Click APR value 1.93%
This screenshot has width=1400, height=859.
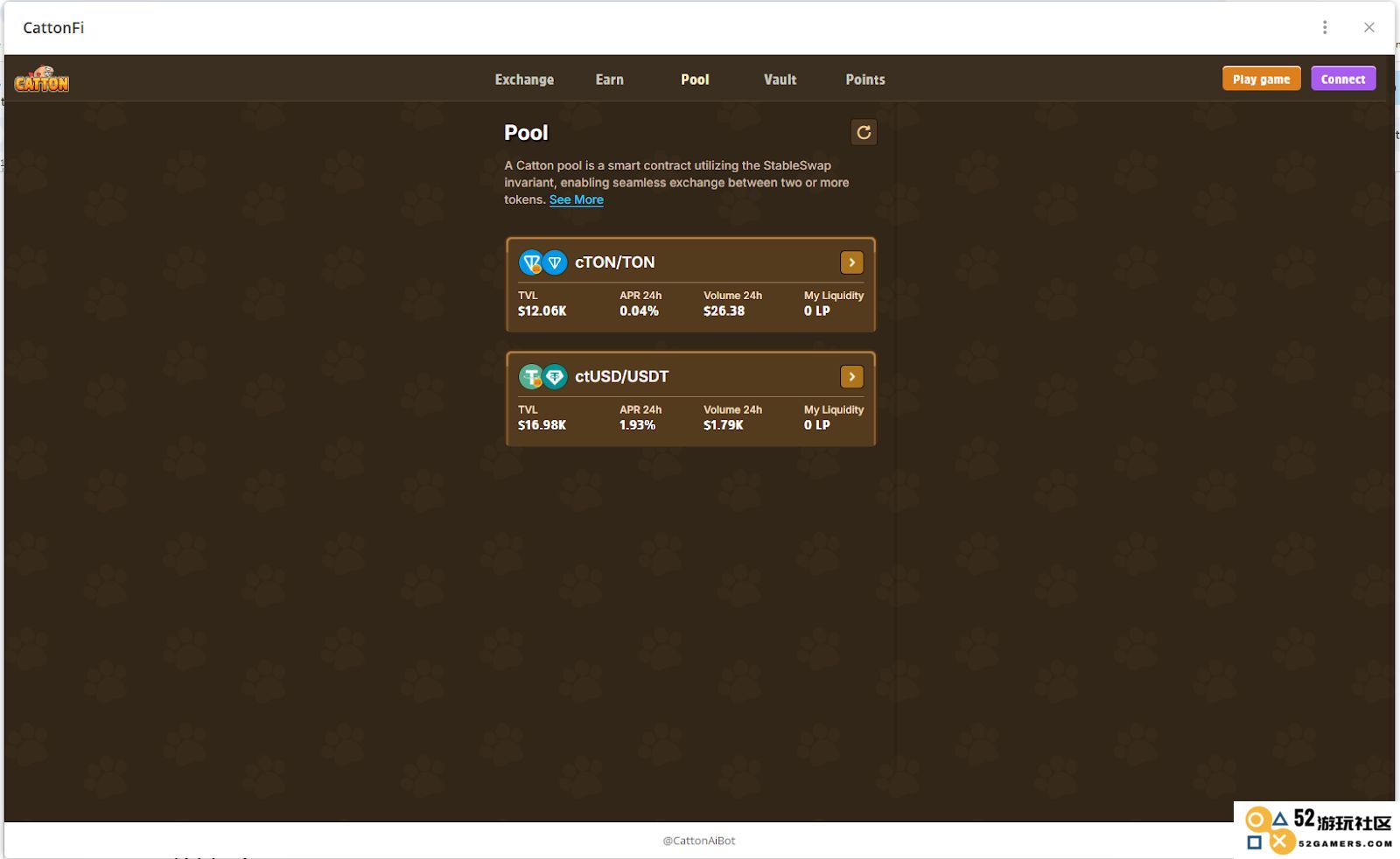click(x=637, y=425)
